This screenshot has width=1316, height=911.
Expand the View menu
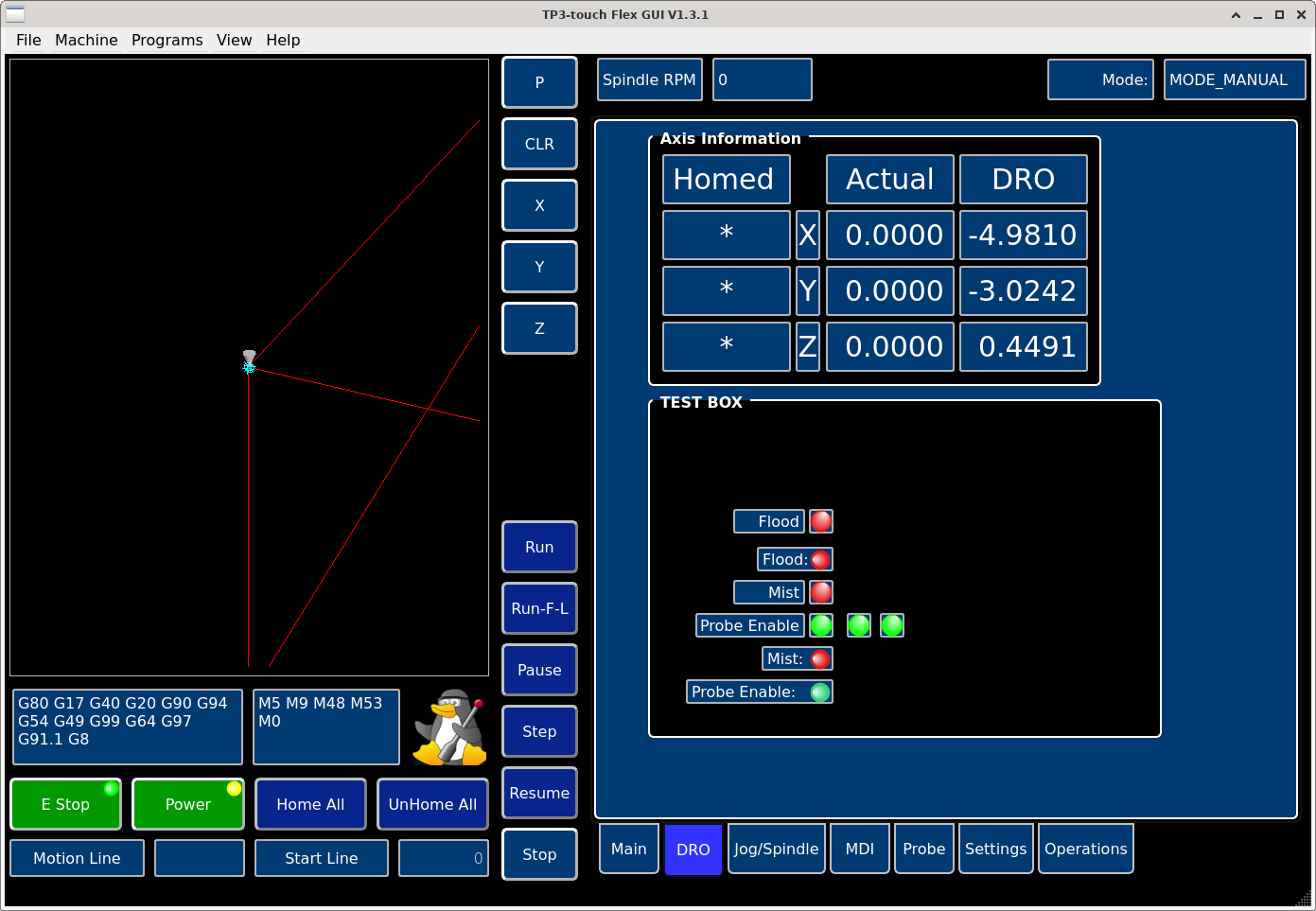(x=234, y=40)
